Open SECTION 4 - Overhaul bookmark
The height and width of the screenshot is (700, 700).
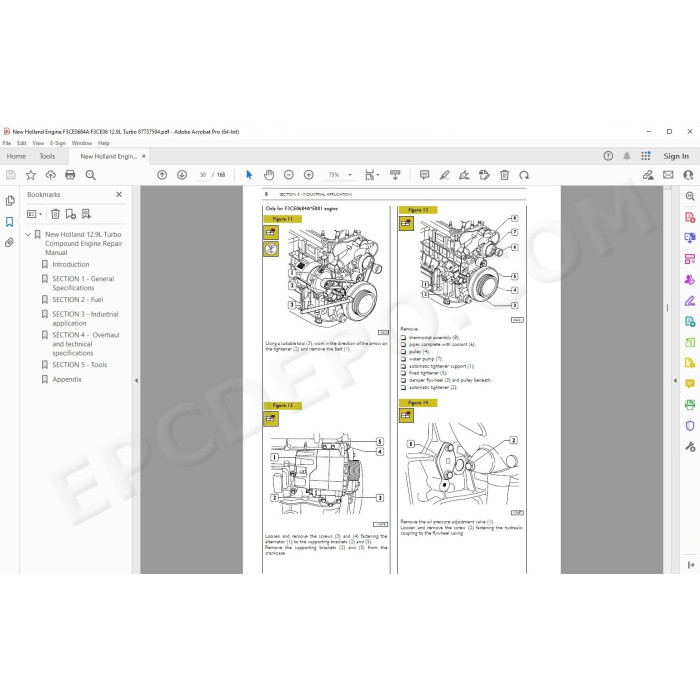86,344
